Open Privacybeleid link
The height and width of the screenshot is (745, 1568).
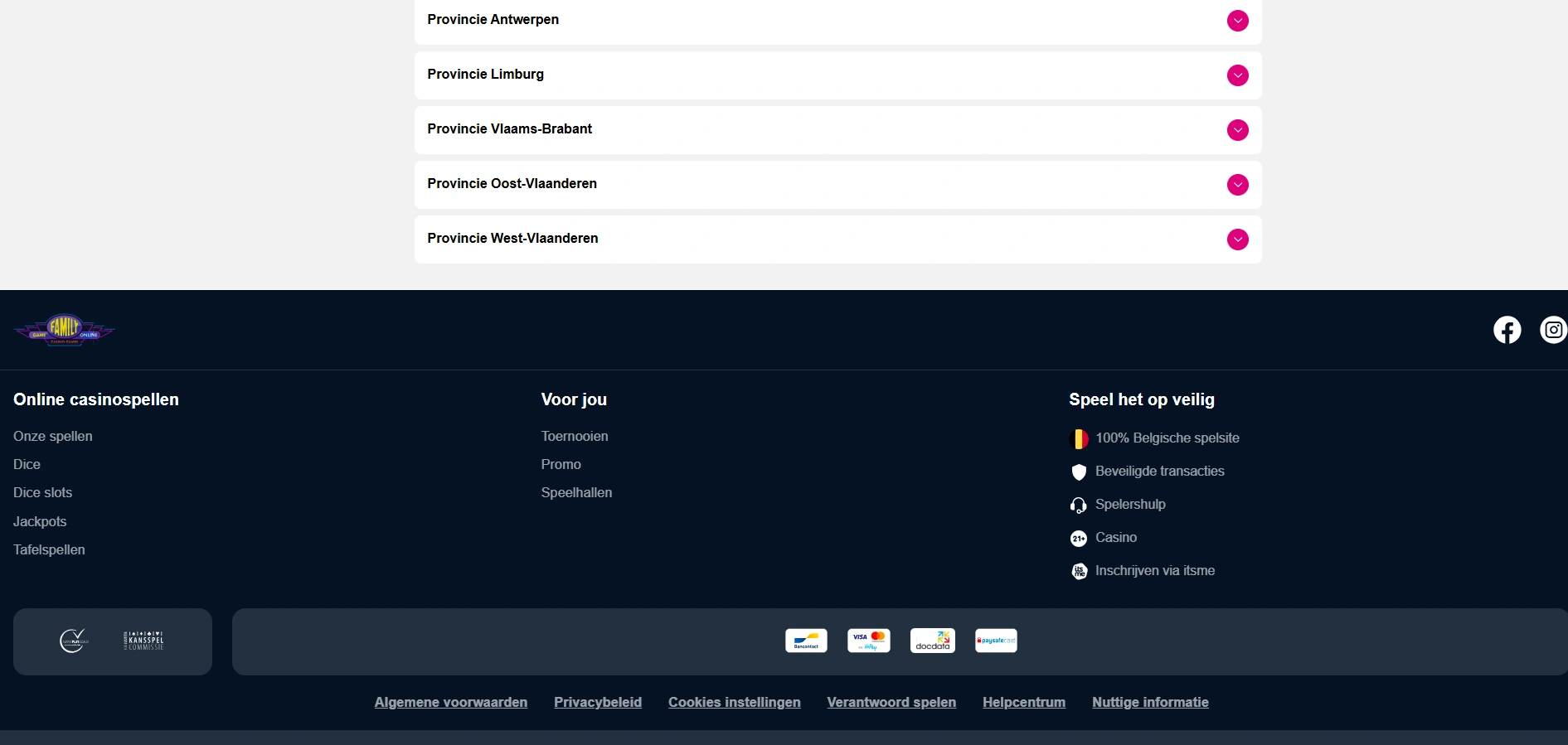(598, 702)
